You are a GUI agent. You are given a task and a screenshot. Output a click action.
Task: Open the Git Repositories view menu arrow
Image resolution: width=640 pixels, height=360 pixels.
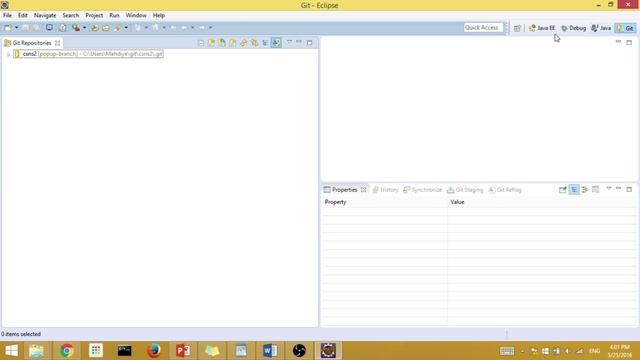[x=289, y=42]
